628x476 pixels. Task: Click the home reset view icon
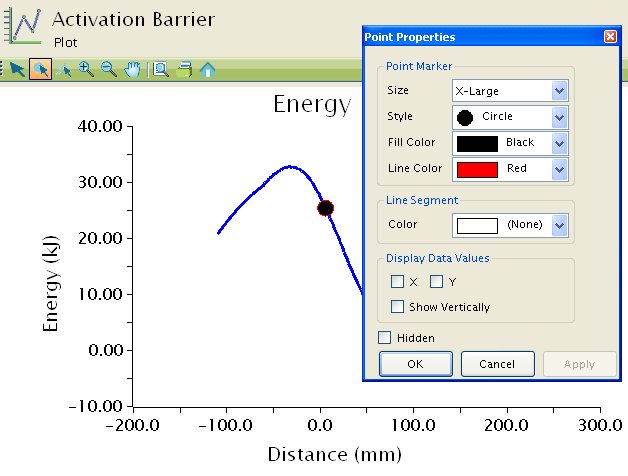tap(207, 70)
